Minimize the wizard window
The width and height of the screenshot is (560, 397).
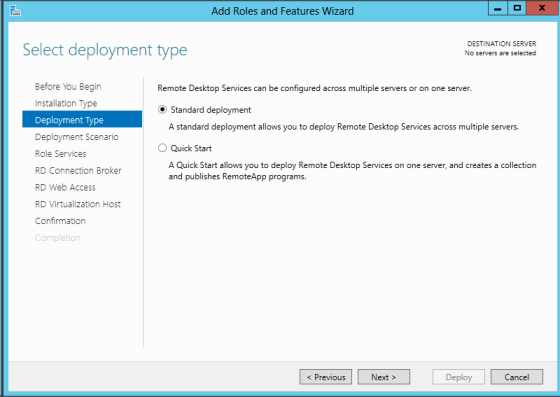tap(498, 8)
